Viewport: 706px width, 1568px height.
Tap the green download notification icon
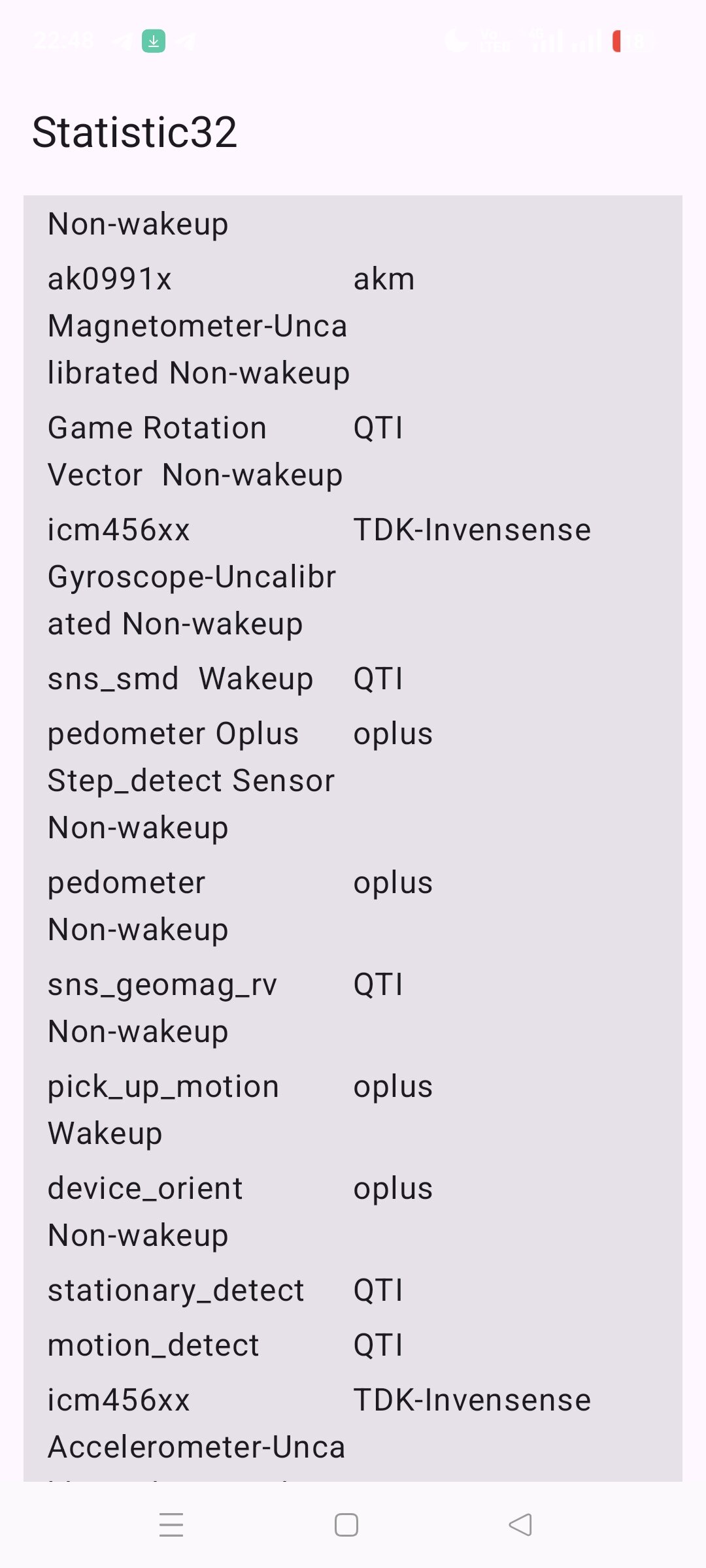(154, 41)
